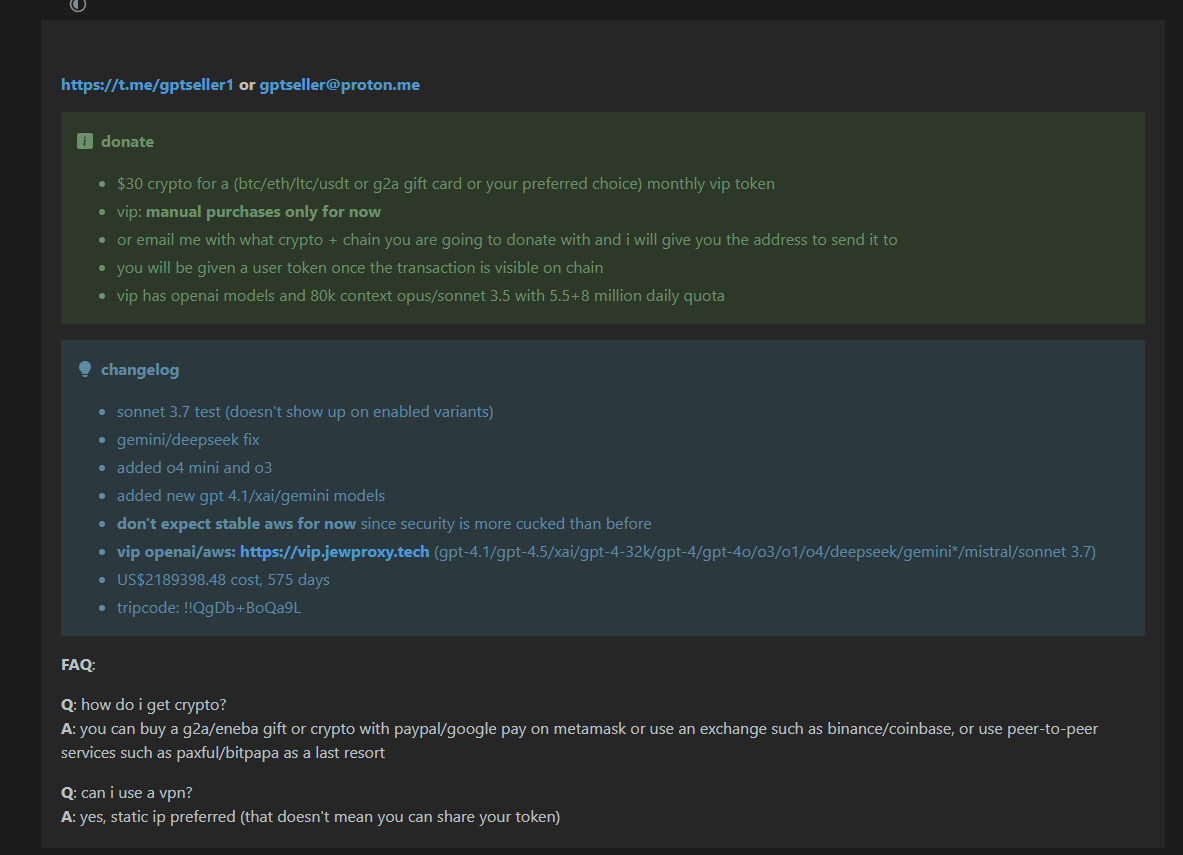Click the "added new gpt 4.1/xai/gemini models" entry
This screenshot has height=855, width=1183.
[x=250, y=496]
